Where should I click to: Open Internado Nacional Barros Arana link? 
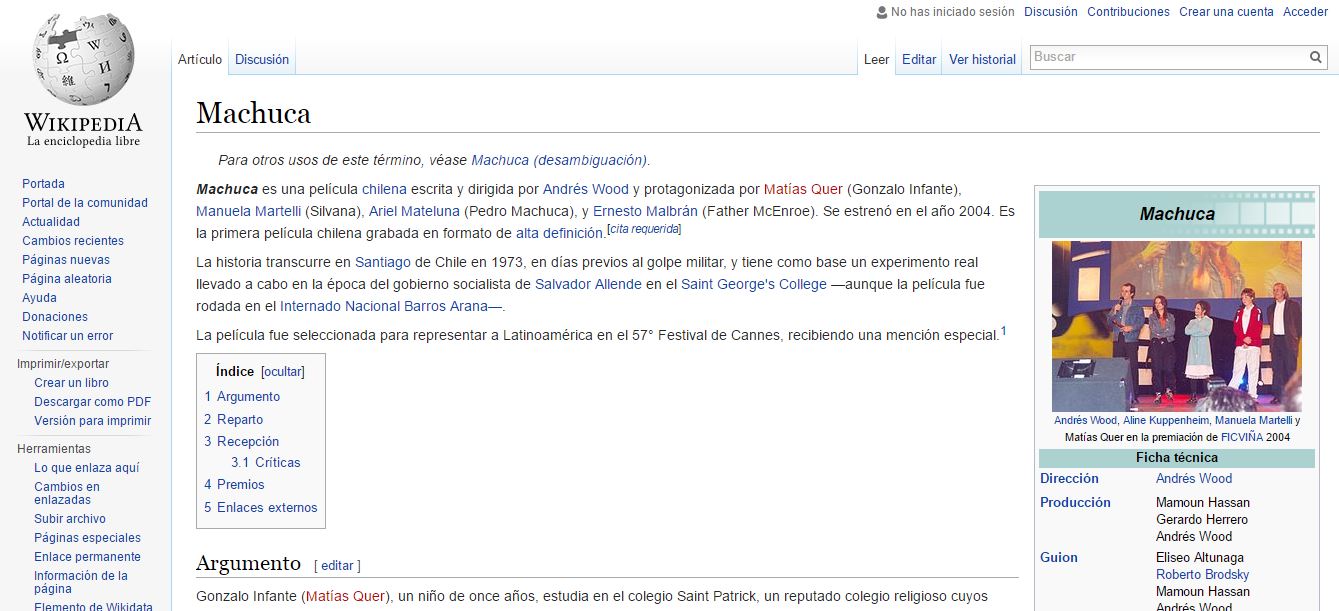coord(390,306)
